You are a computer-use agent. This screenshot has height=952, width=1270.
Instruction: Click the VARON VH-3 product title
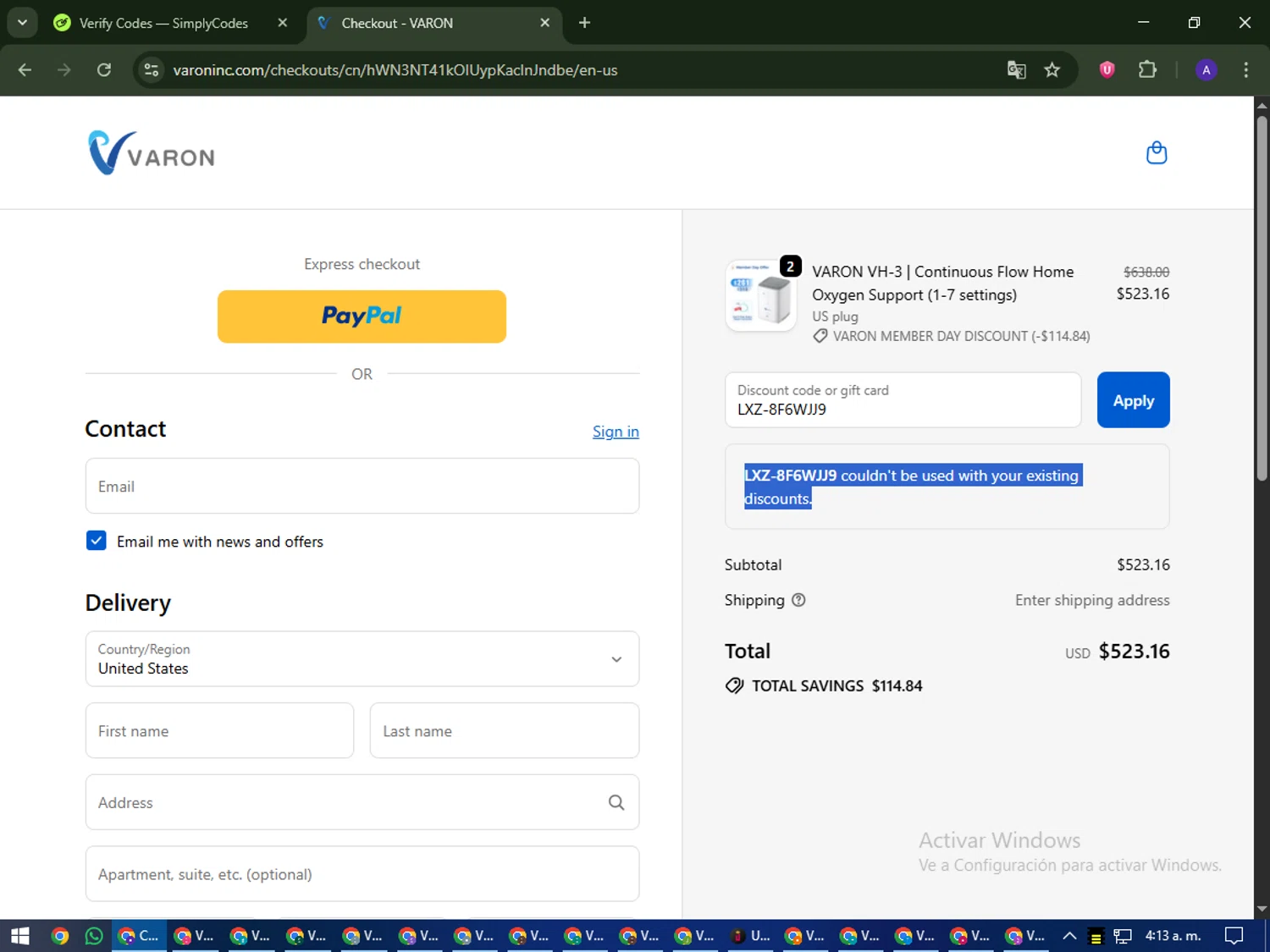(x=942, y=283)
